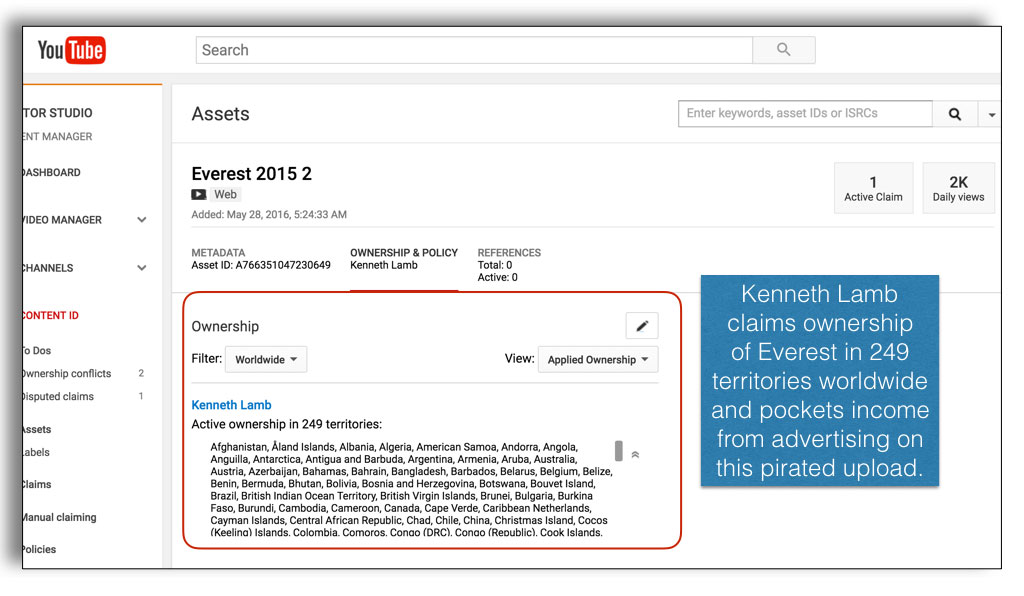This screenshot has width=1024, height=596.
Task: Click the Added May 28, 2016 timestamp
Action: coord(269,214)
